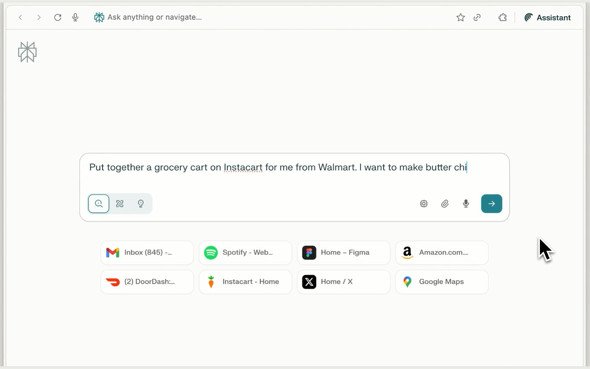The width and height of the screenshot is (590, 369).
Task: Select the Search mode toggle
Action: [99, 203]
